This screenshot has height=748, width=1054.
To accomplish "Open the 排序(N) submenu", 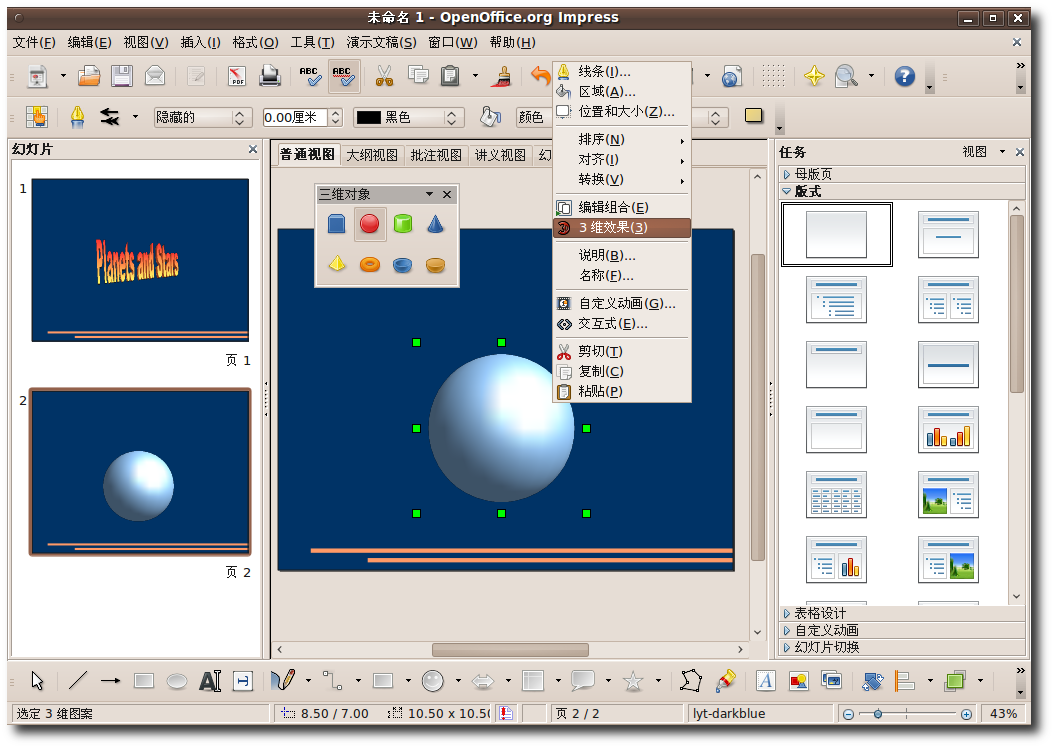I will (x=622, y=139).
